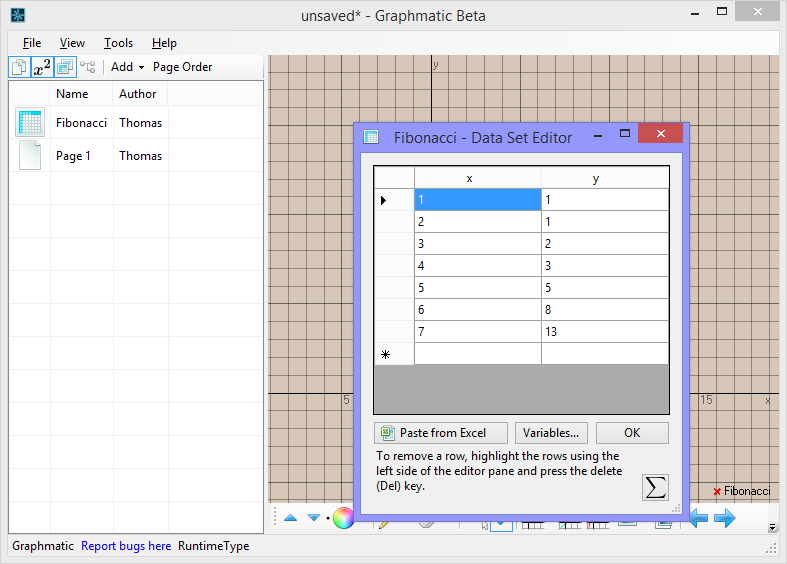The width and height of the screenshot is (787, 564).
Task: Click the sigma statistics button
Action: point(655,487)
